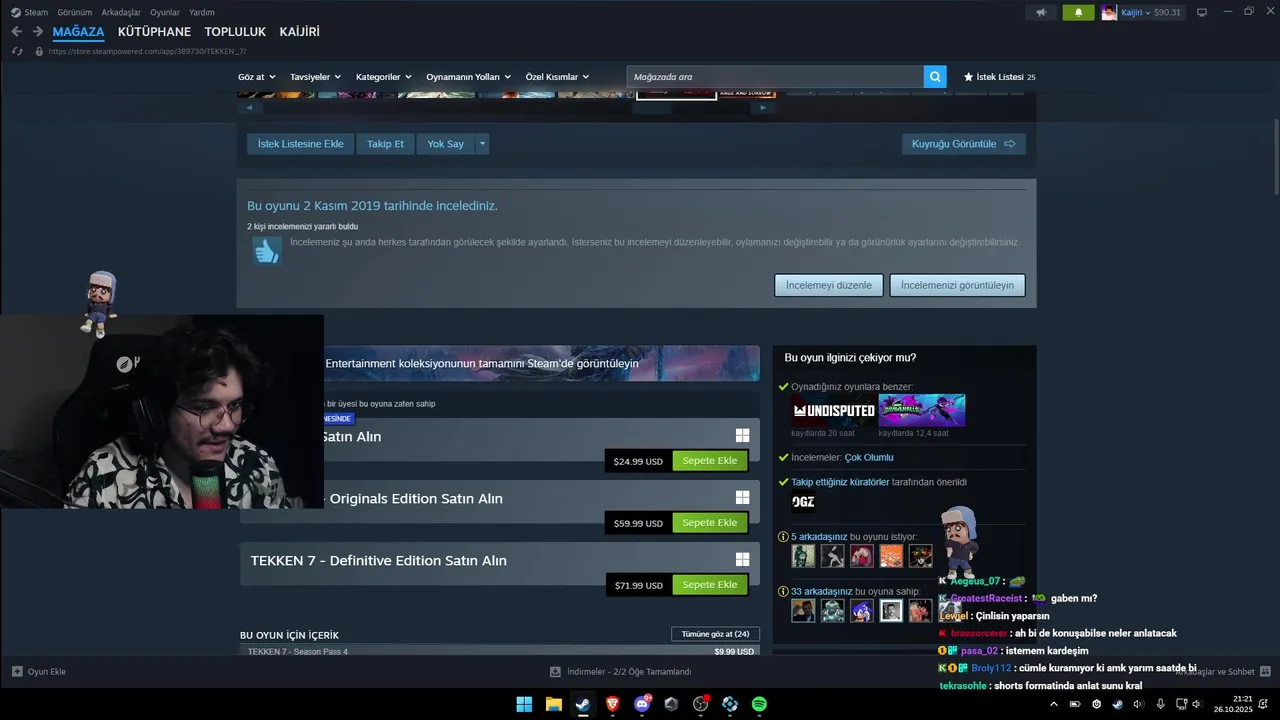Screen dimensions: 1280x720
Task: Click the tray microphone icon
Action: tap(1160, 704)
